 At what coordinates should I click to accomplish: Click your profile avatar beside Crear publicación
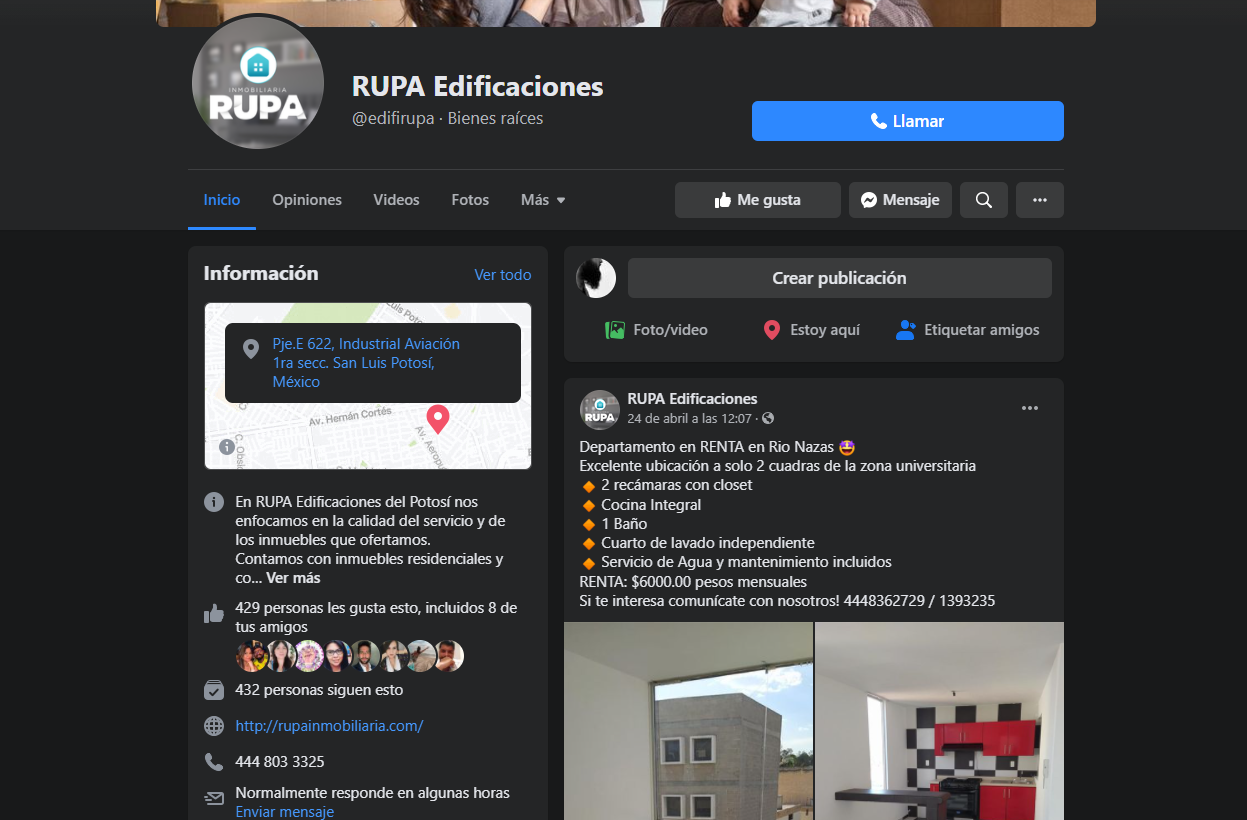pyautogui.click(x=596, y=278)
